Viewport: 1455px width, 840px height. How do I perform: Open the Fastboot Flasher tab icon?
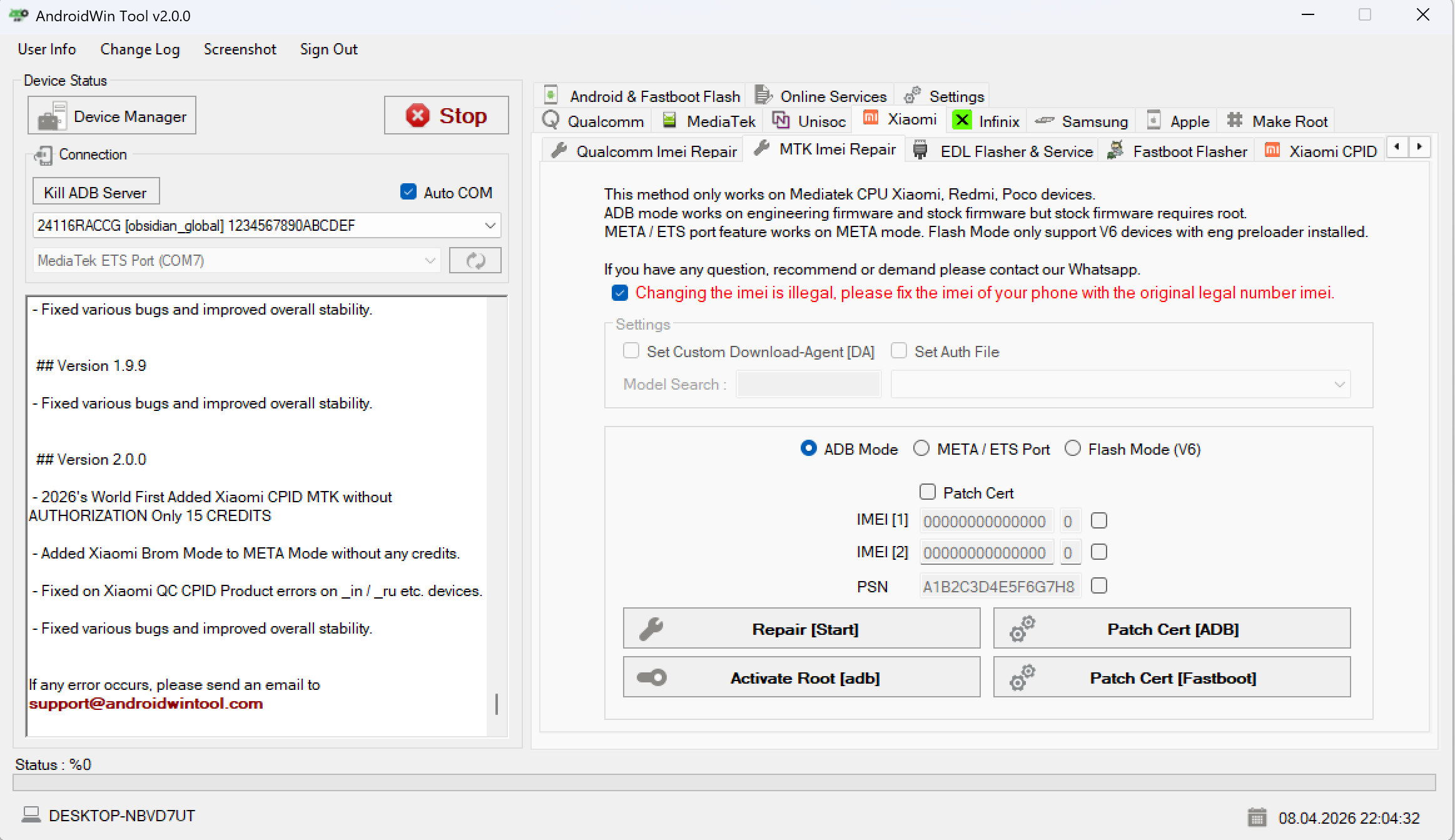point(1115,150)
